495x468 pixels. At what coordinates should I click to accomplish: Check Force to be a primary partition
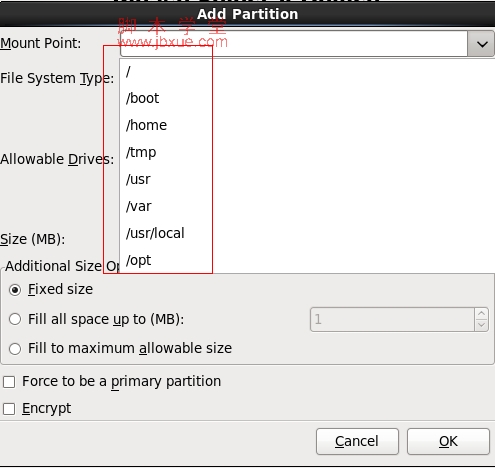click(9, 382)
